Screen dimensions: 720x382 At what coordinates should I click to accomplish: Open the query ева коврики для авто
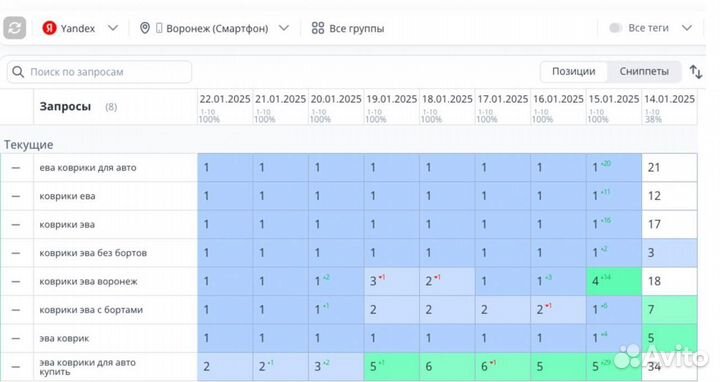point(88,168)
